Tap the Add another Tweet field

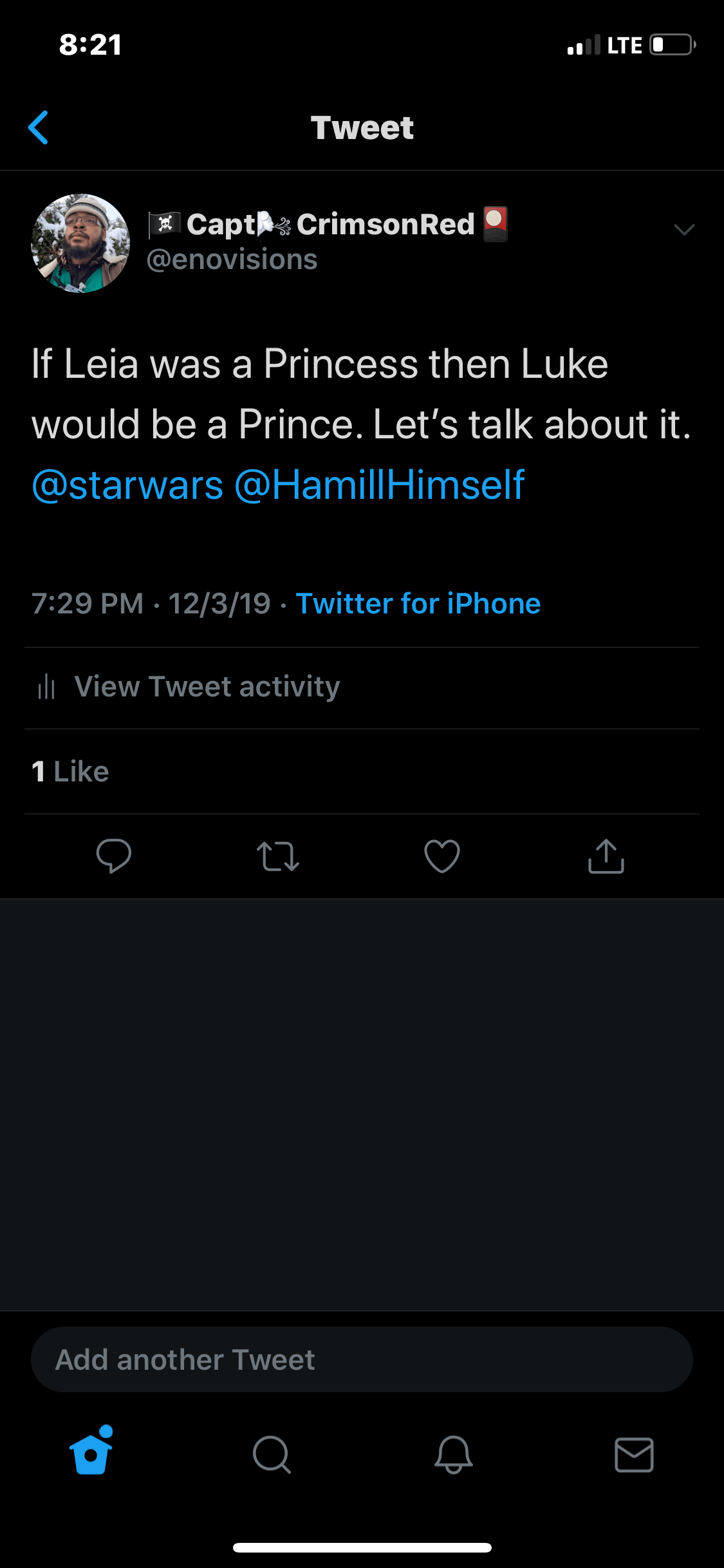tap(362, 1359)
